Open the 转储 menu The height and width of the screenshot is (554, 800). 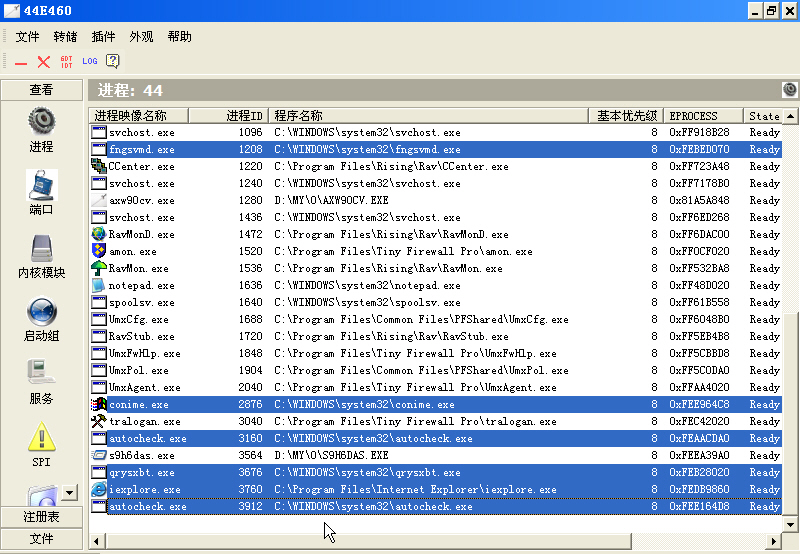pos(65,37)
